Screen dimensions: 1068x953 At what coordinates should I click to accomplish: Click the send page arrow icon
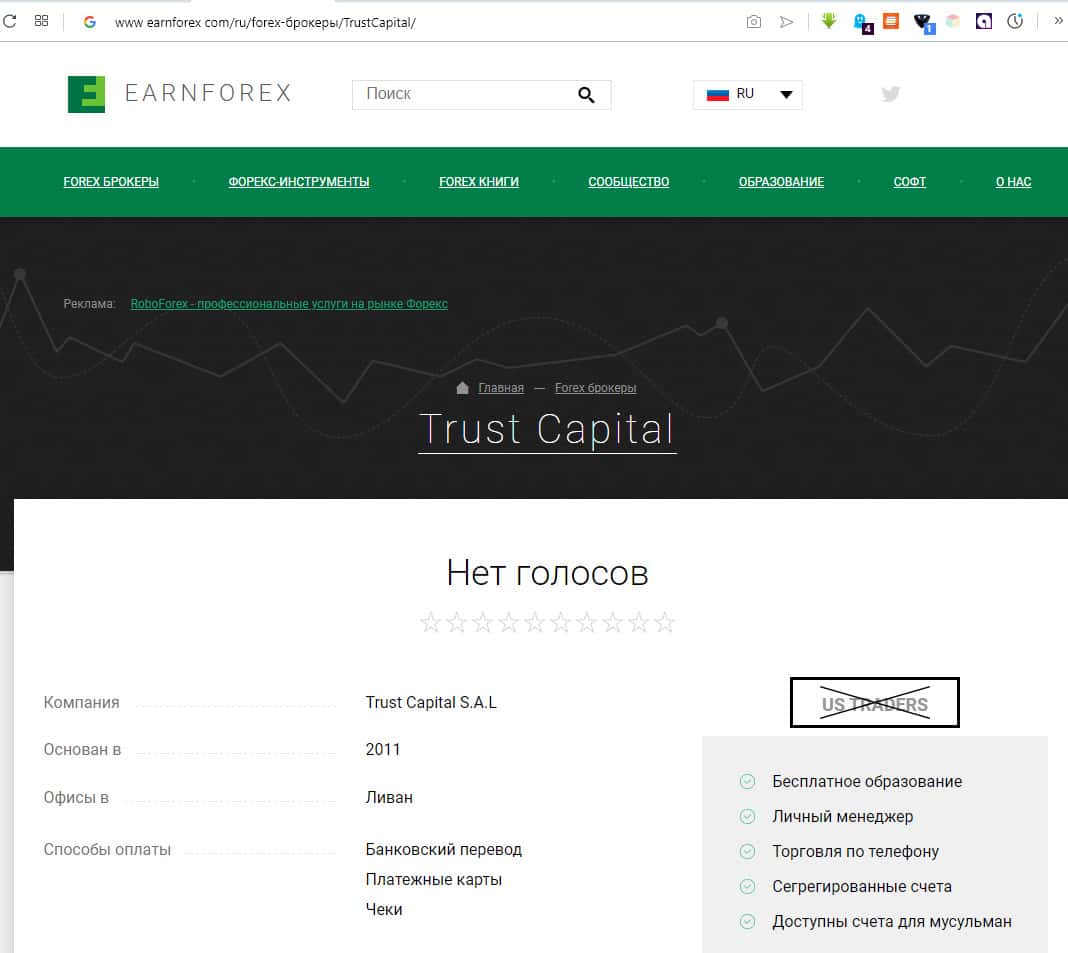pyautogui.click(x=787, y=22)
